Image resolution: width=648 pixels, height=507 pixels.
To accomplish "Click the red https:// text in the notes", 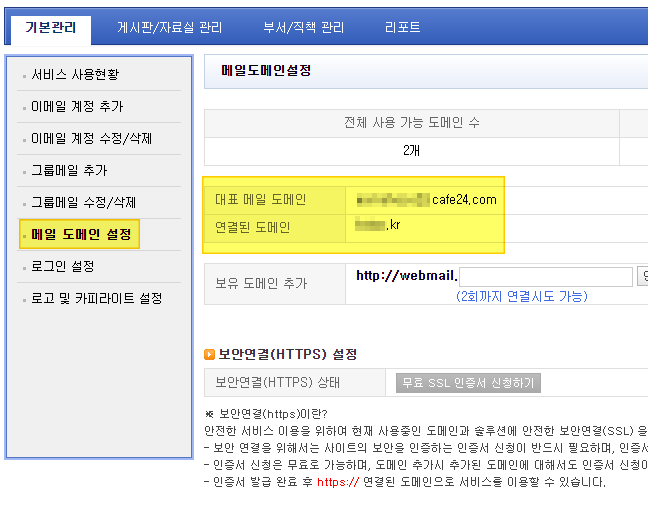I will (x=339, y=482).
